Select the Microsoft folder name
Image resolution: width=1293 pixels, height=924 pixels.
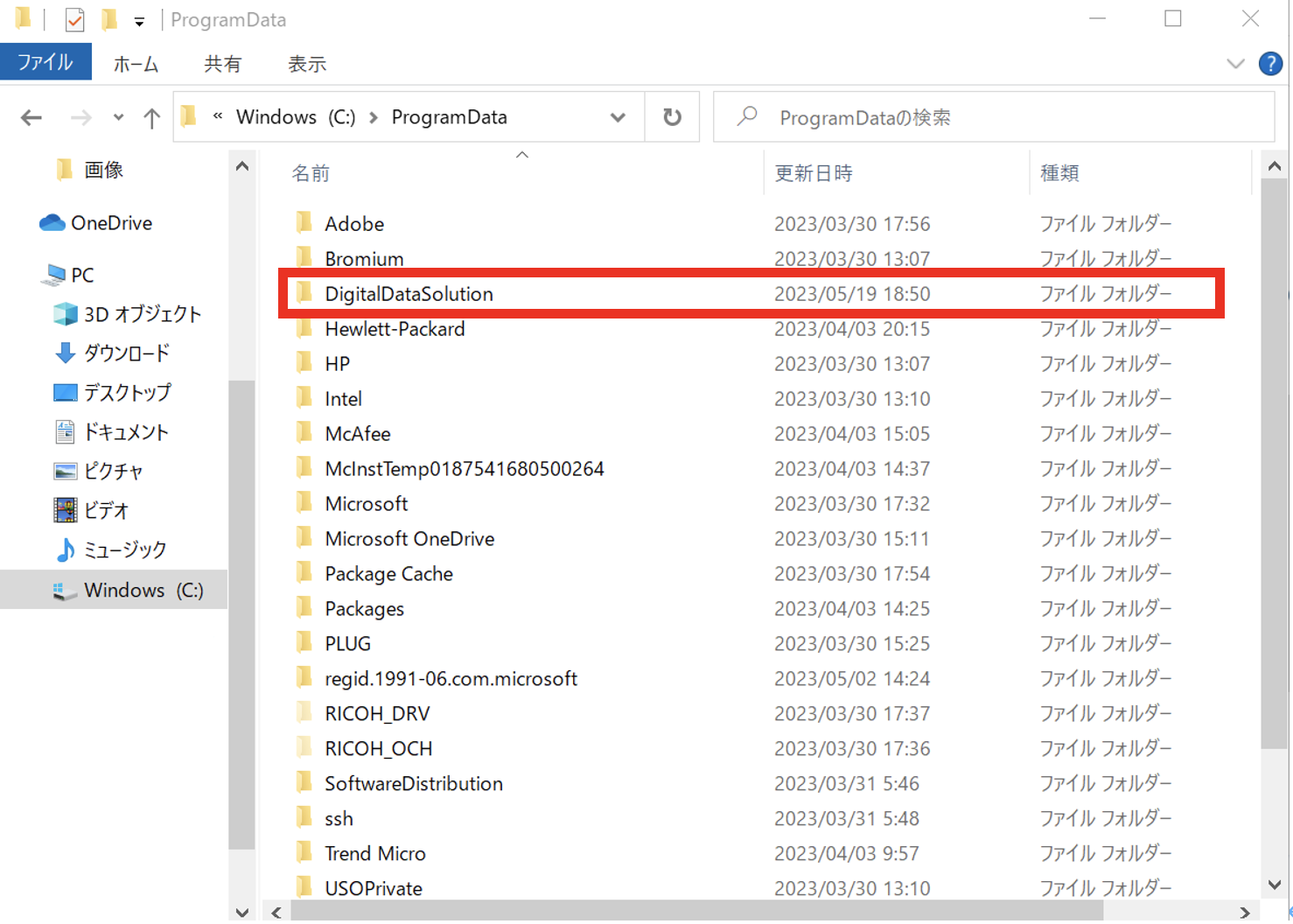tap(367, 504)
